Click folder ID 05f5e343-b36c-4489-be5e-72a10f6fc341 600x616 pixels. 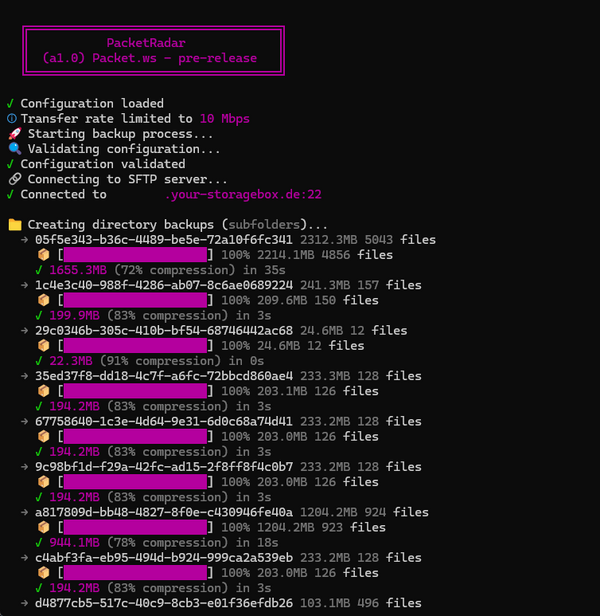click(x=164, y=240)
